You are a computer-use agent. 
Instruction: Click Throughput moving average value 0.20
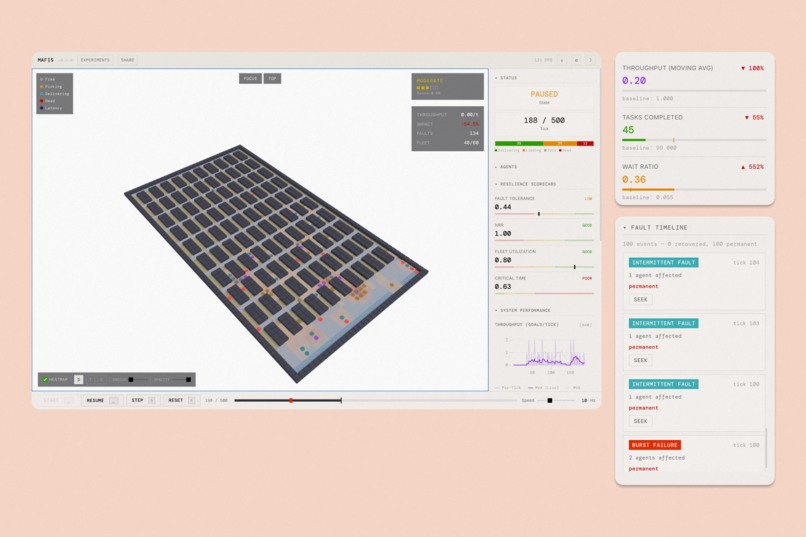click(634, 81)
